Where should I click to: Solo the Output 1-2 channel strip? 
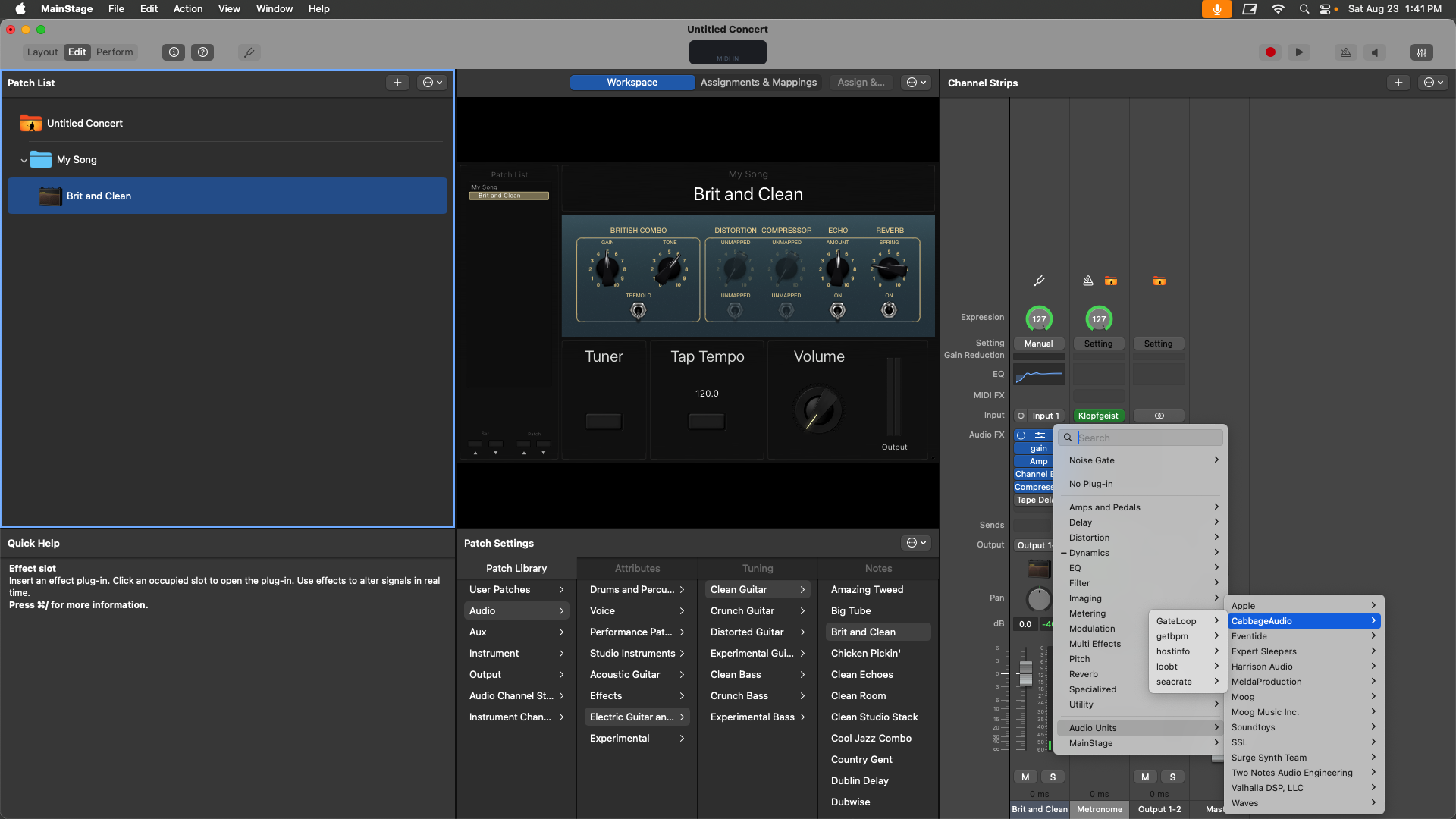[x=1172, y=777]
